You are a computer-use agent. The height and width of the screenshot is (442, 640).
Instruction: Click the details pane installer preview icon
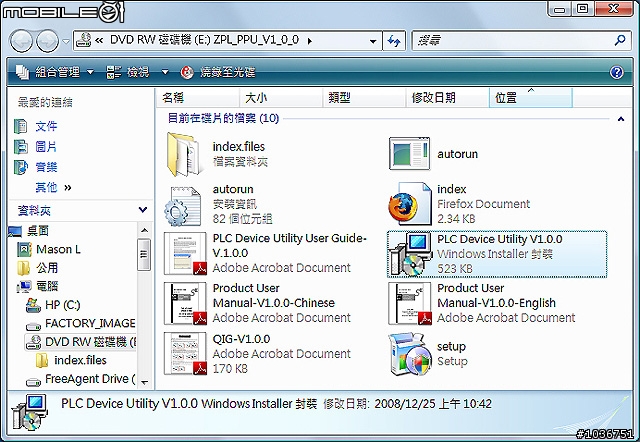(29, 412)
